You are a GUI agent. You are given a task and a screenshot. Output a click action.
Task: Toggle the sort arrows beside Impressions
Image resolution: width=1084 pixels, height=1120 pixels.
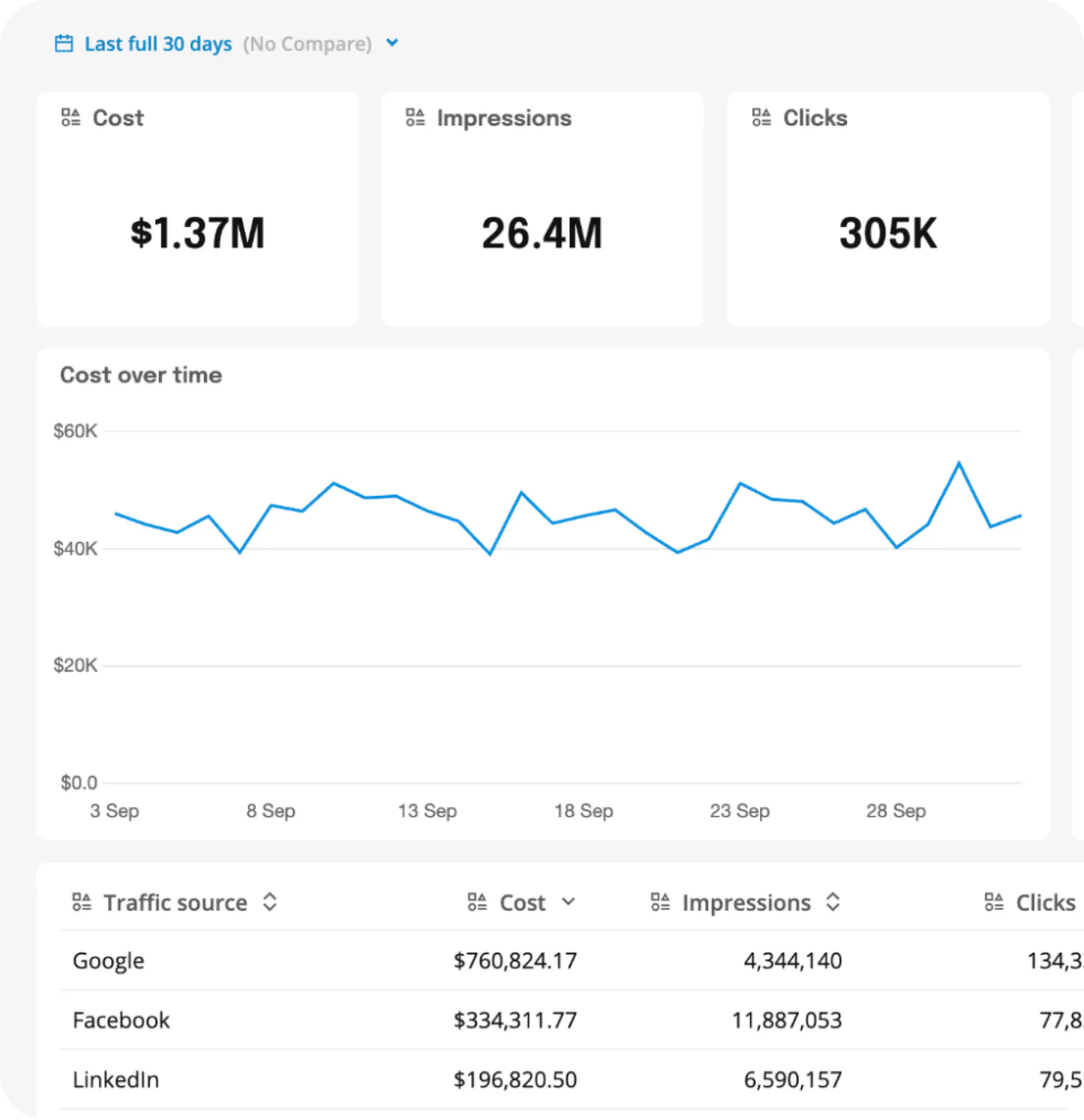(833, 902)
